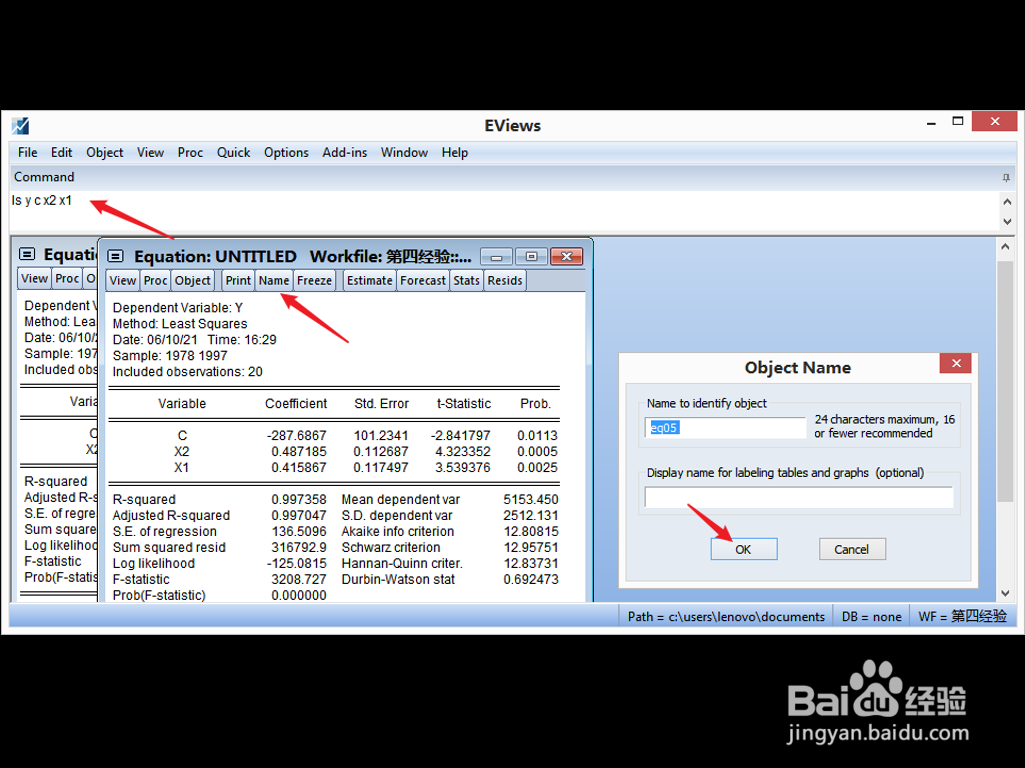The height and width of the screenshot is (768, 1025).
Task: Open the File menu
Action: pyautogui.click(x=27, y=152)
